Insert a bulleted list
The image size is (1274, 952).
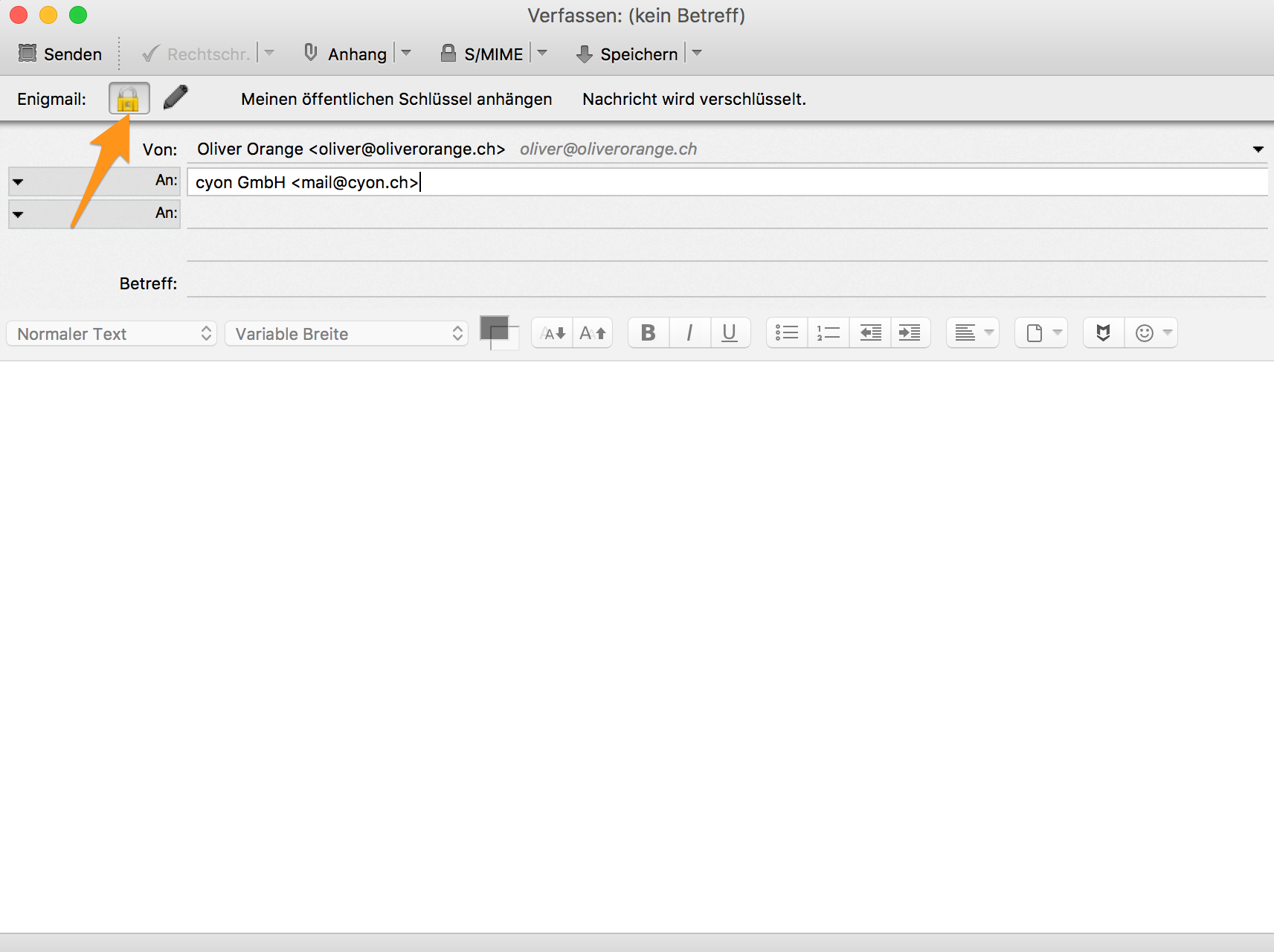[x=787, y=332]
